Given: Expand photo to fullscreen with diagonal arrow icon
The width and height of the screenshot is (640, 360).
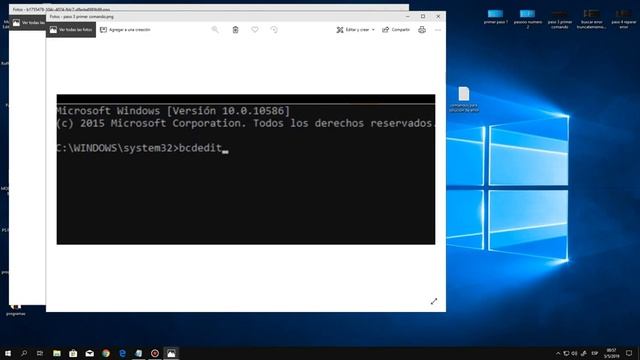Looking at the screenshot, I should (x=434, y=301).
